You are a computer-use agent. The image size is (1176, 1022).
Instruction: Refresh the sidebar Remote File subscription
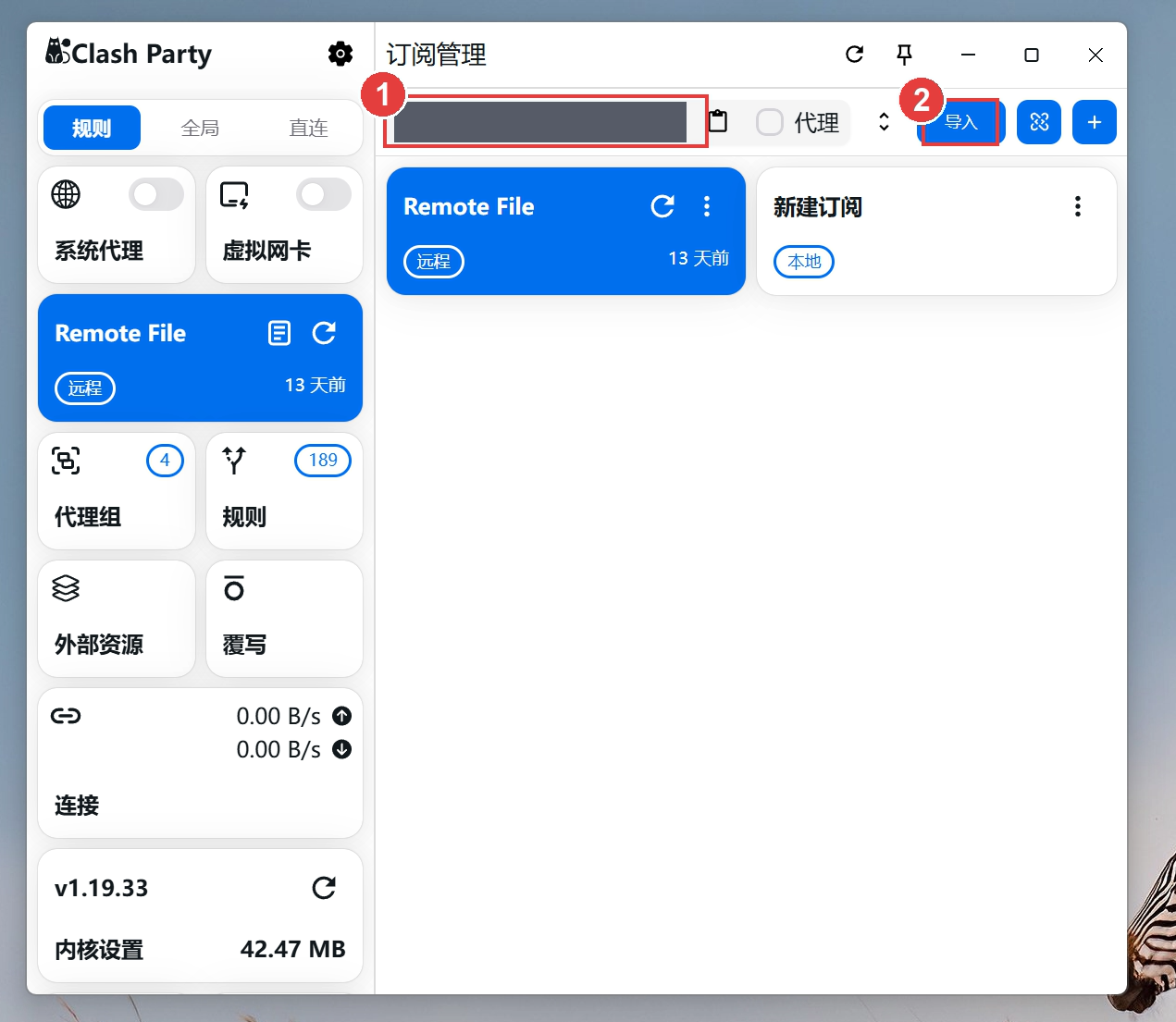pos(324,333)
